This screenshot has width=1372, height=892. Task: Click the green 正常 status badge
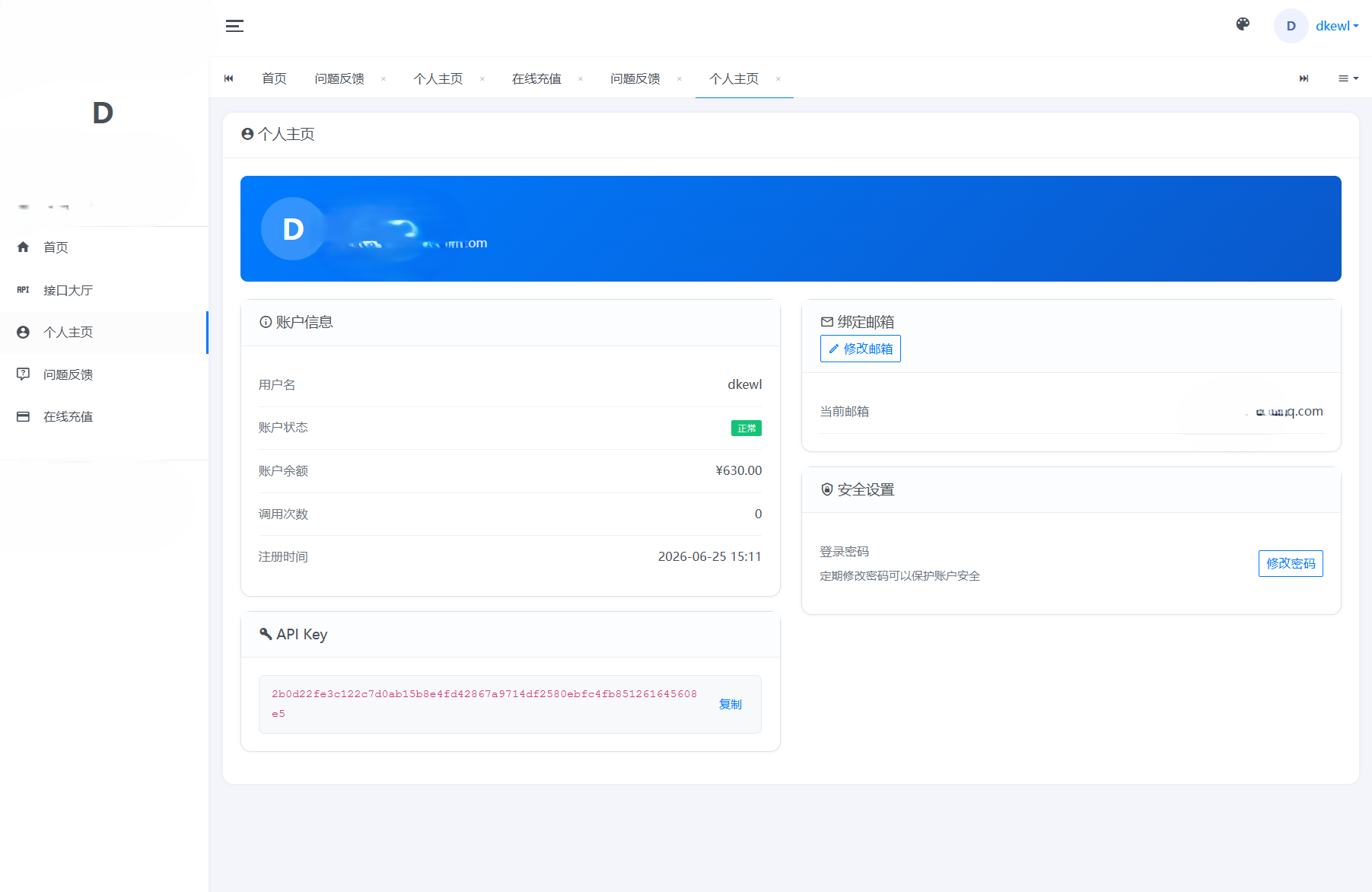point(746,428)
